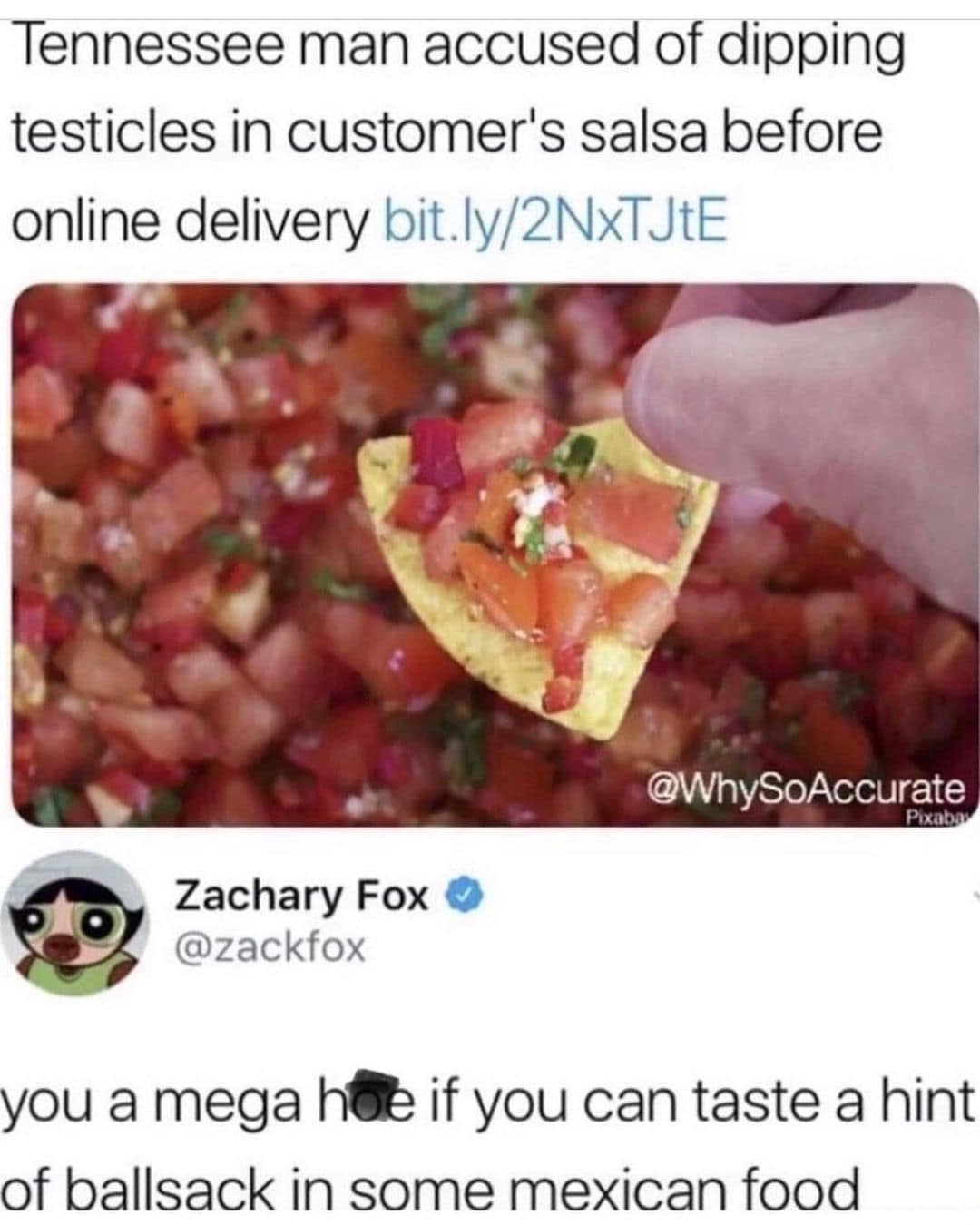Click the word "ballsack" in the reply
This screenshot has width=980, height=1225.
[171, 1186]
